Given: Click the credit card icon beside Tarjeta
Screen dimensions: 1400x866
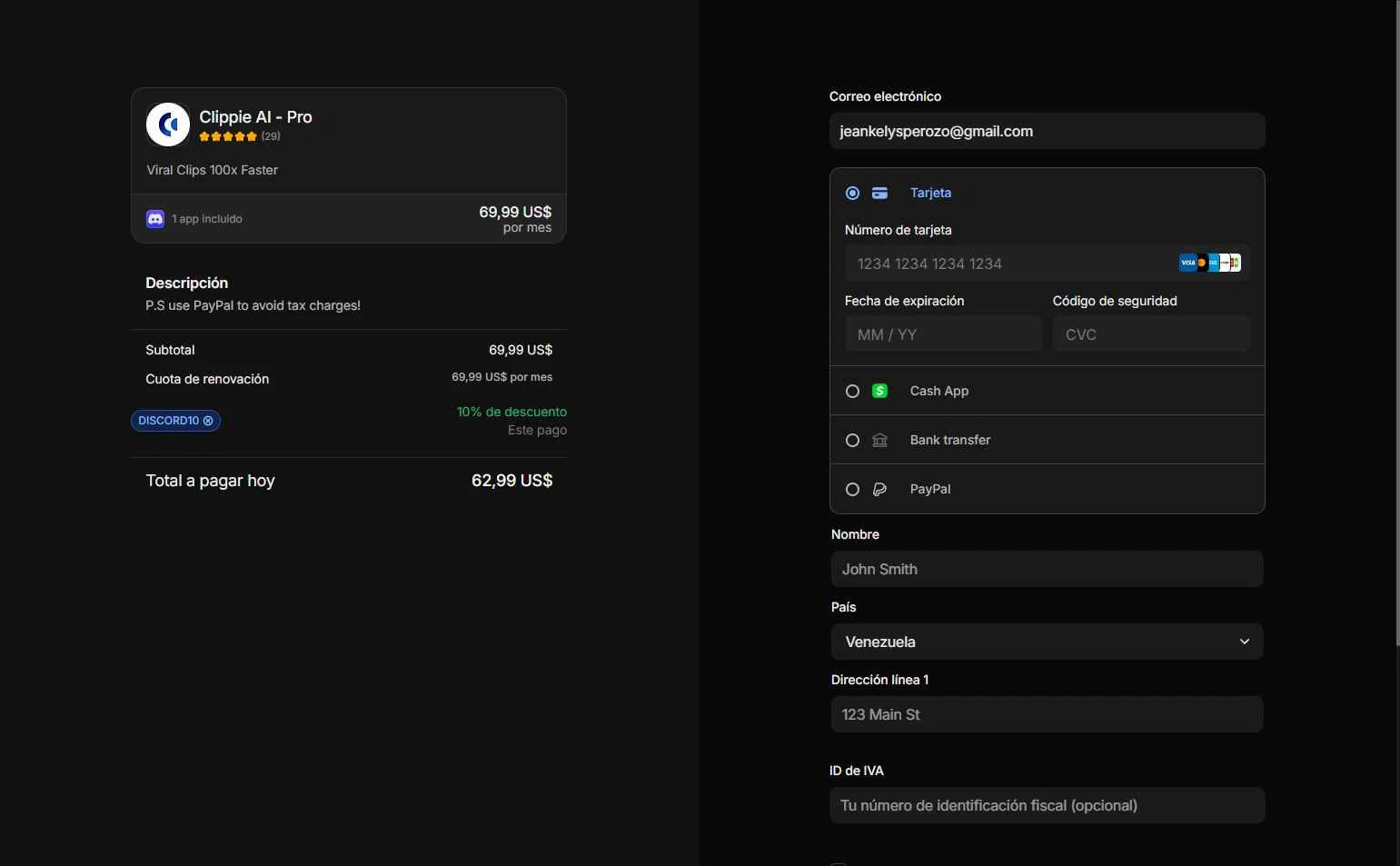Looking at the screenshot, I should coord(879,193).
